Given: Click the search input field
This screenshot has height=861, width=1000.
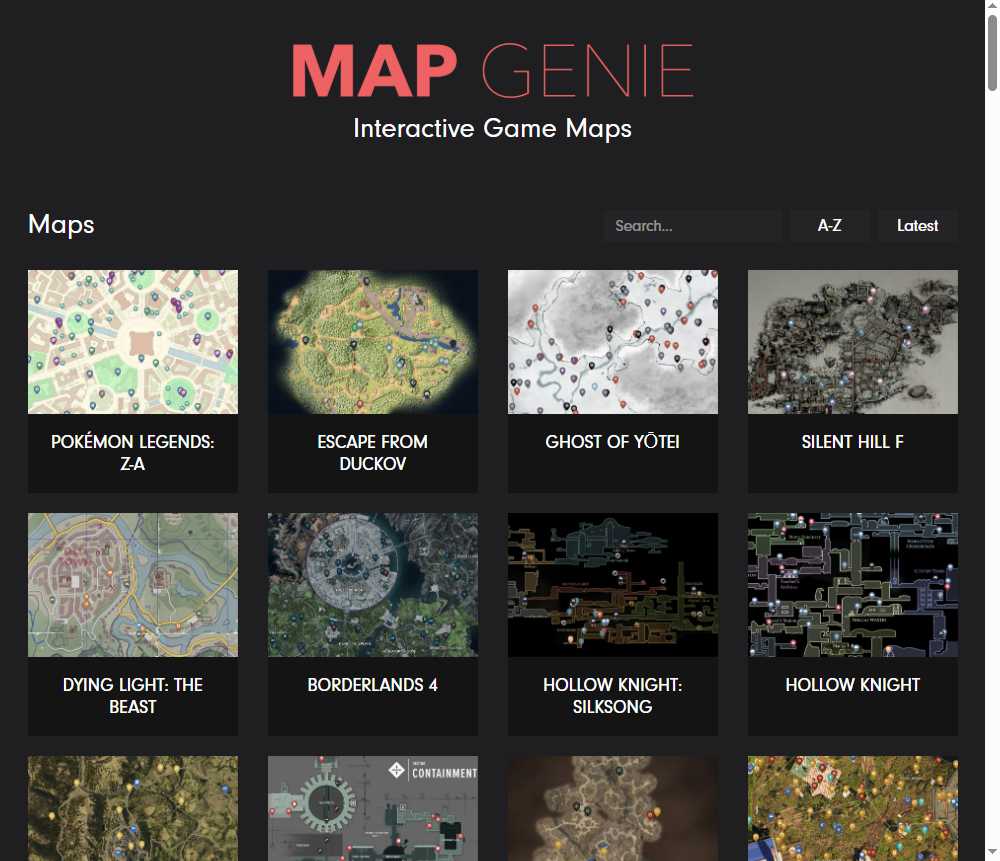Looking at the screenshot, I should (692, 225).
